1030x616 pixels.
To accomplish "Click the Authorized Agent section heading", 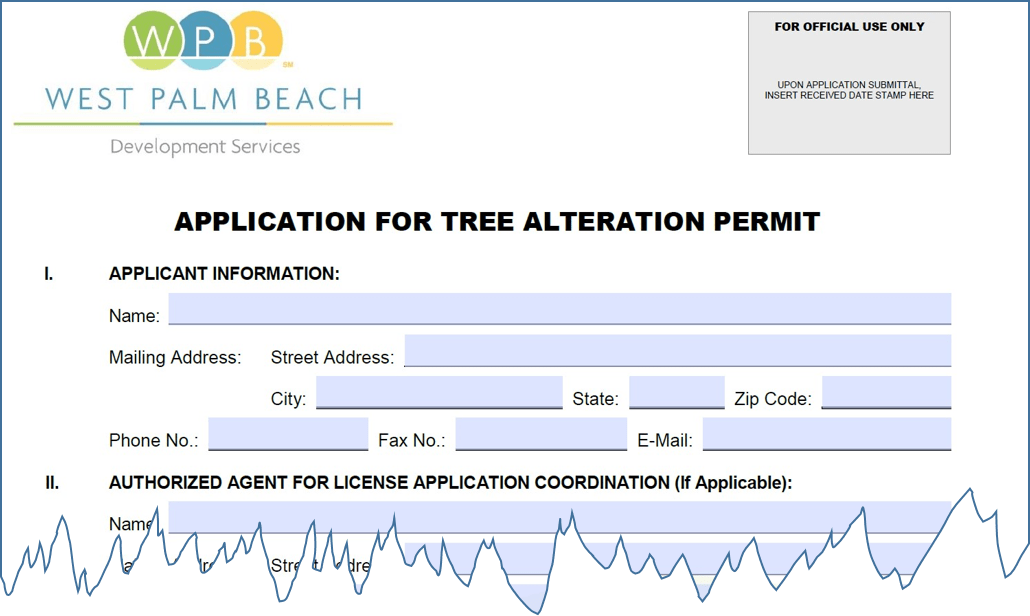I will (450, 483).
